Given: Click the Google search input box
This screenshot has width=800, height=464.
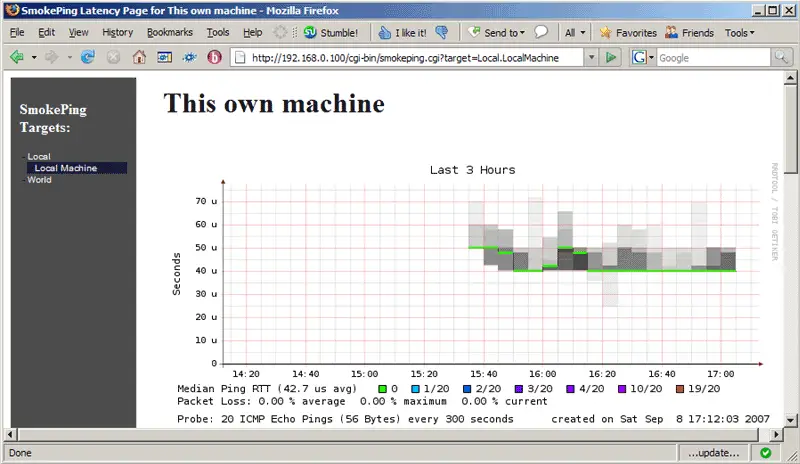Looking at the screenshot, I should click(x=713, y=58).
